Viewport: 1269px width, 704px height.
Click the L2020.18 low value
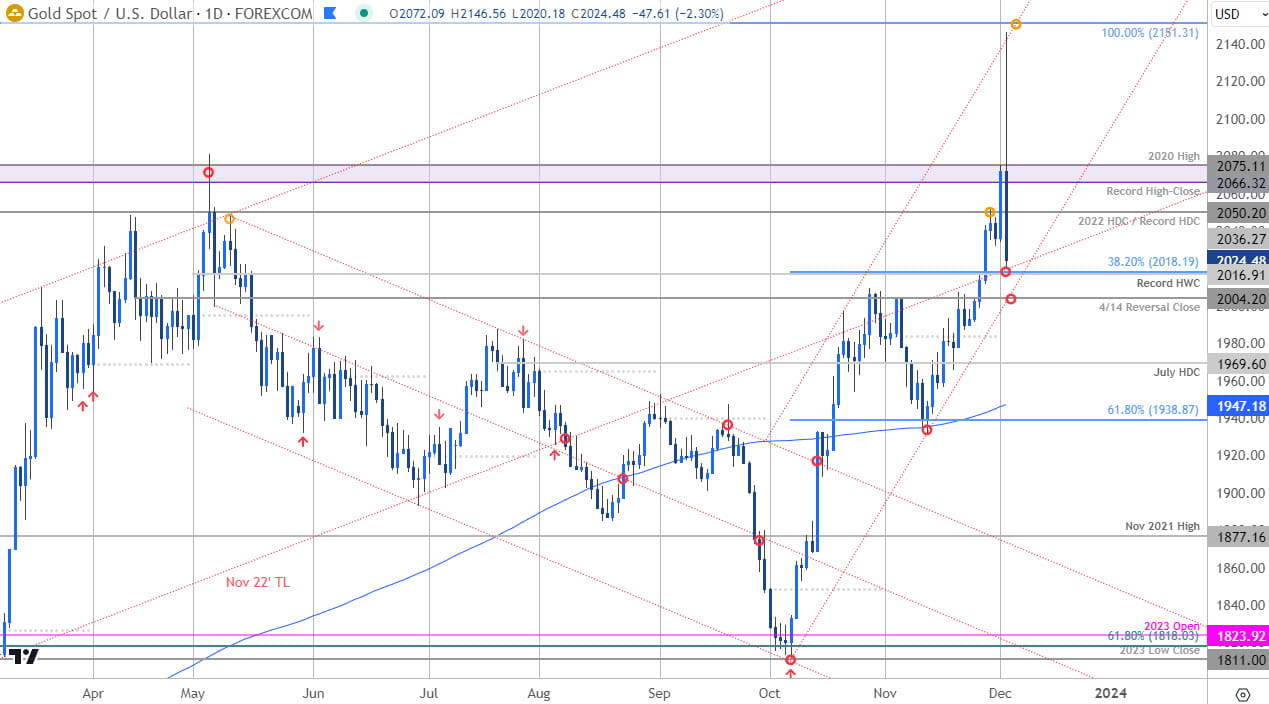pyautogui.click(x=538, y=13)
